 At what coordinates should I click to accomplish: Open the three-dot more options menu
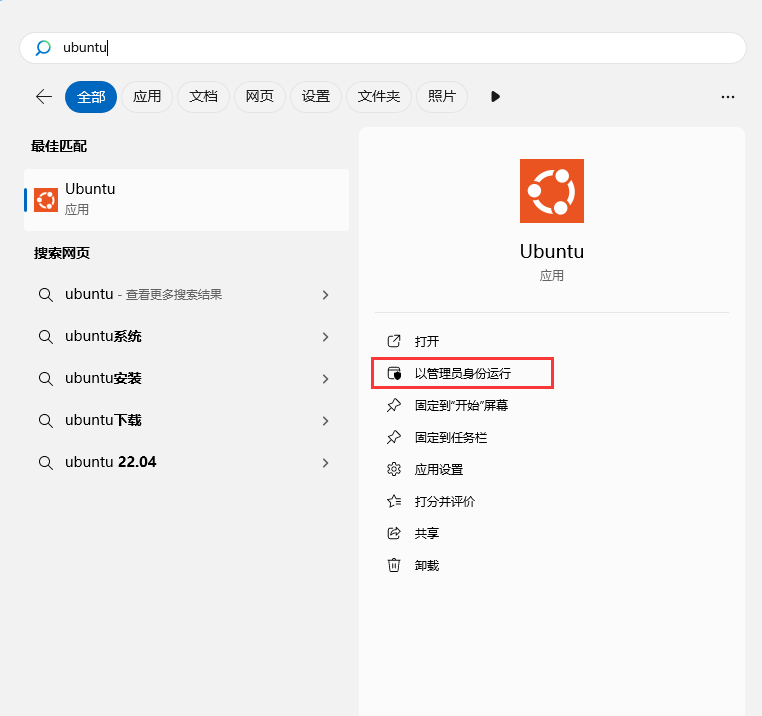(x=727, y=97)
